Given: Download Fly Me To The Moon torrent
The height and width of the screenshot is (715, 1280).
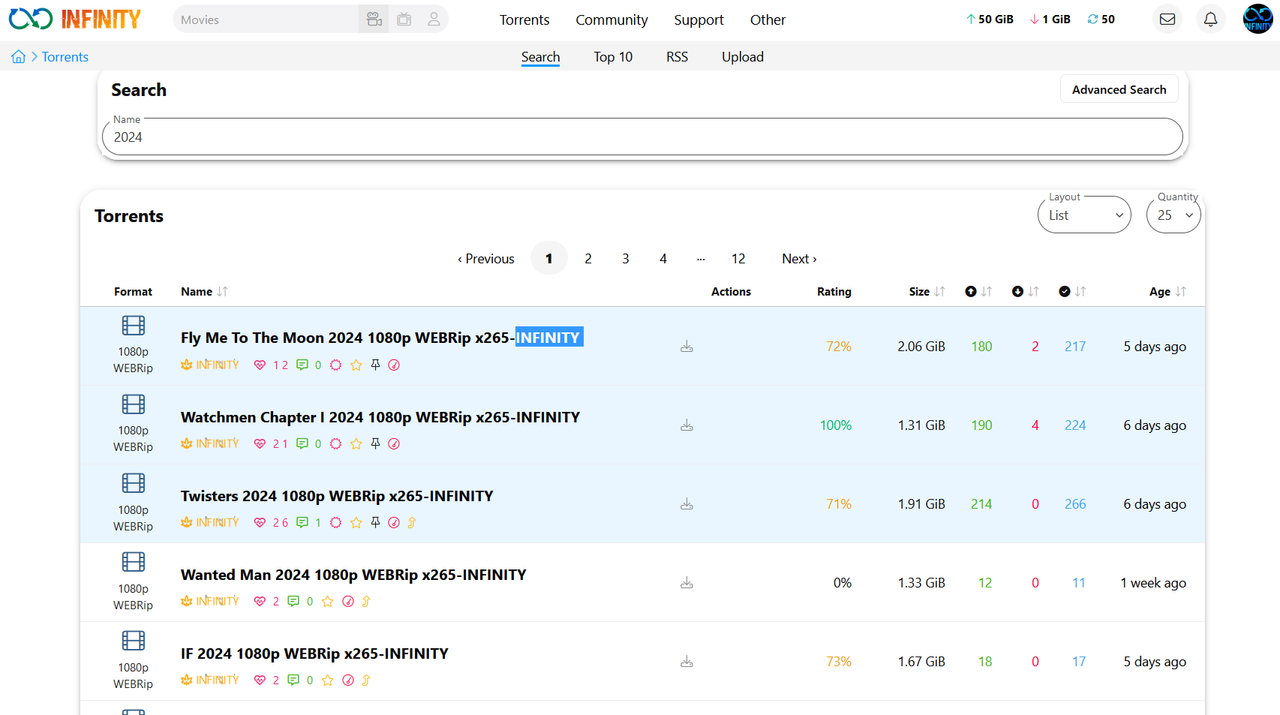Looking at the screenshot, I should 687,347.
